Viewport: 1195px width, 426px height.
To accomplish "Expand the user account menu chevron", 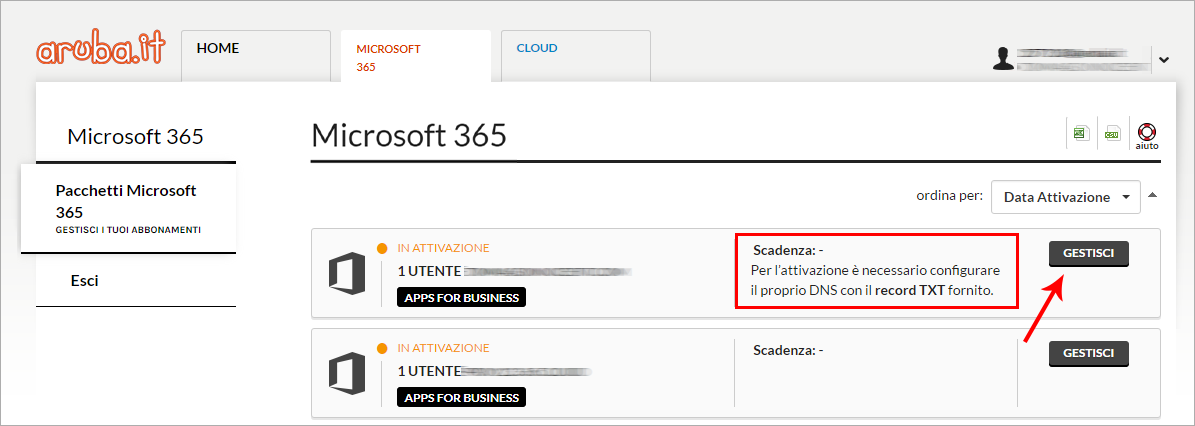I will [x=1163, y=60].
